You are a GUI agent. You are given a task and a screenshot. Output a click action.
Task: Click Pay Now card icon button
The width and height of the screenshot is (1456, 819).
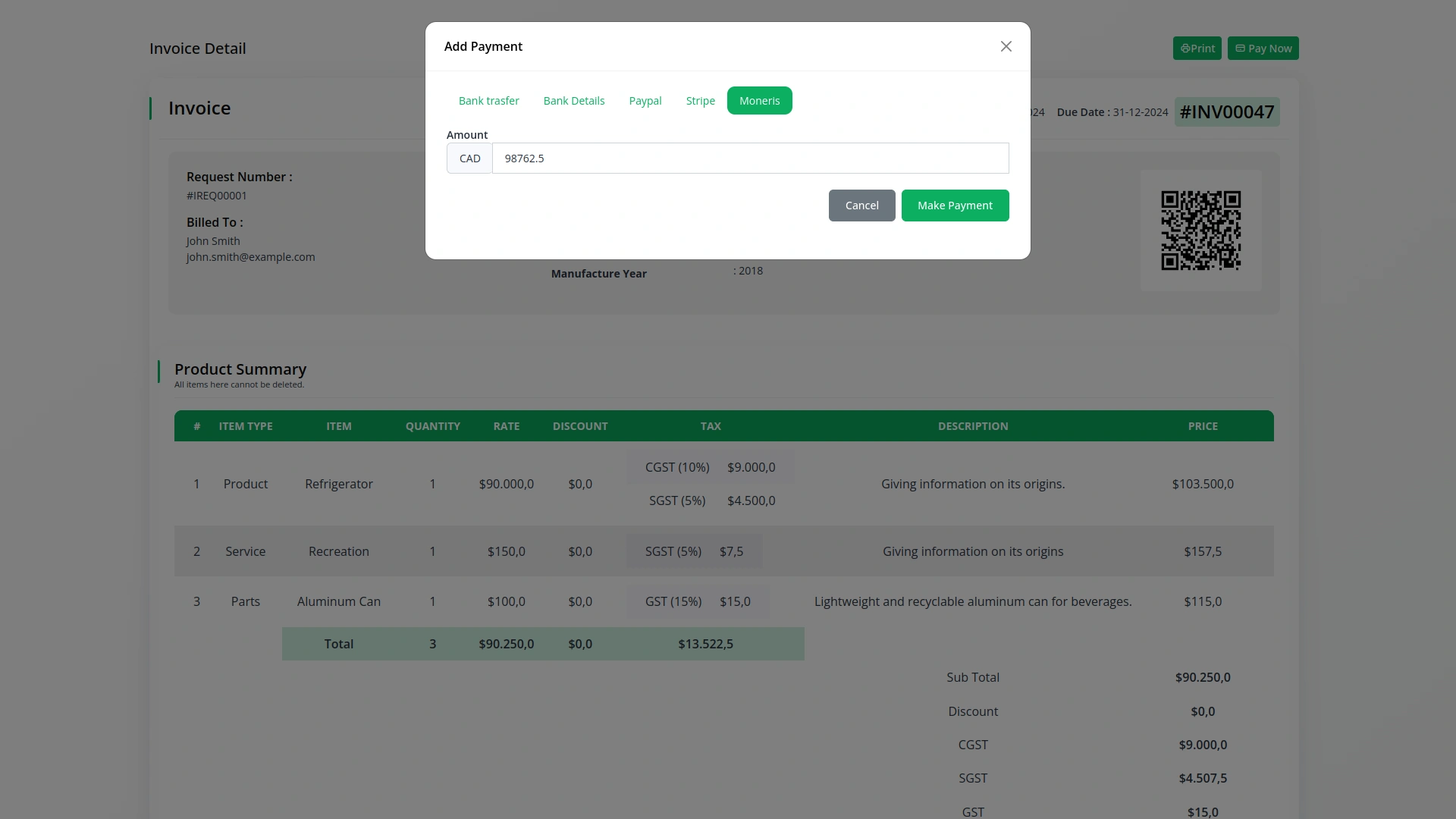click(x=1263, y=49)
